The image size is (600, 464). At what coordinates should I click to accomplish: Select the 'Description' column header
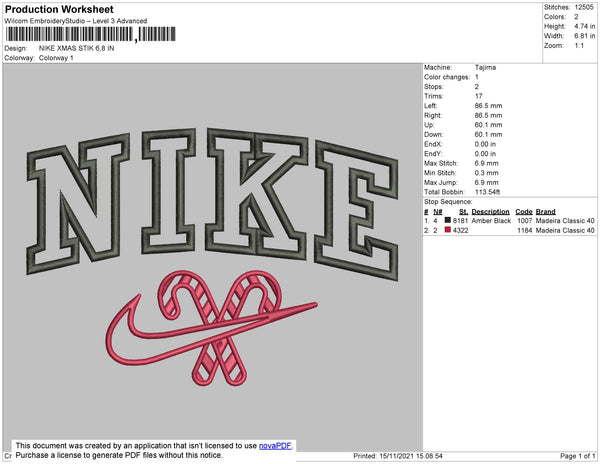pyautogui.click(x=491, y=212)
